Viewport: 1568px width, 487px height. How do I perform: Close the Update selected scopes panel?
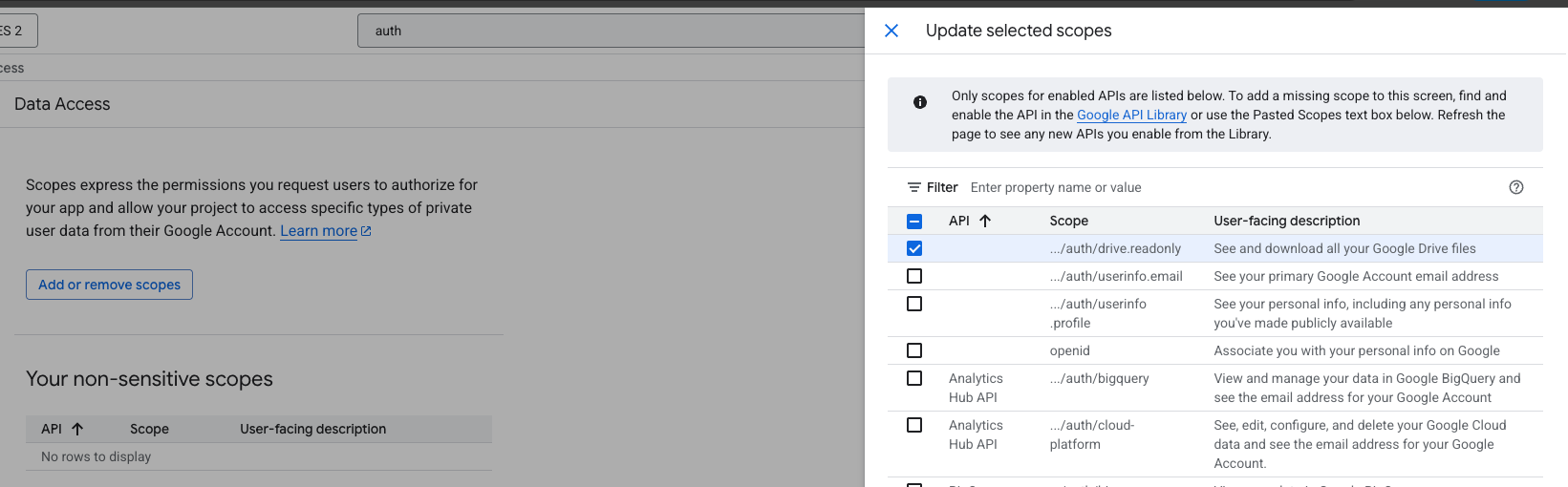click(x=891, y=31)
